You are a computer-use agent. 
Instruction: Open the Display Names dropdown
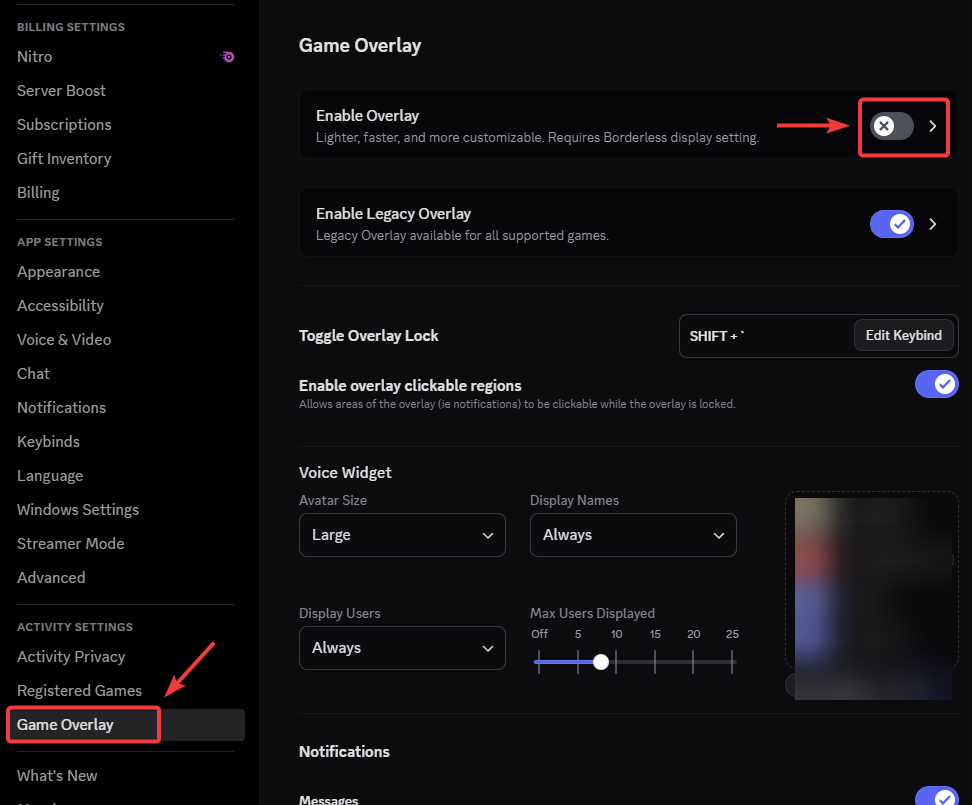(x=633, y=535)
